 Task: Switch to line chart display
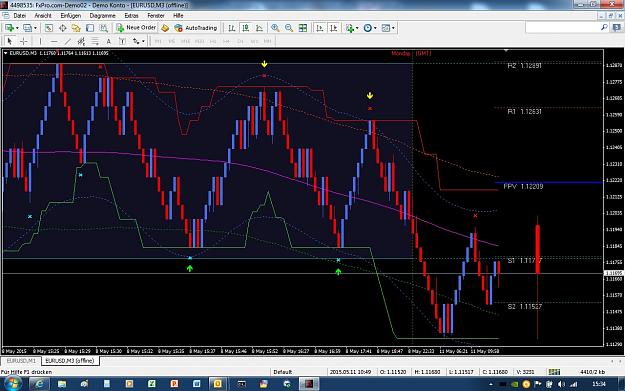point(259,28)
